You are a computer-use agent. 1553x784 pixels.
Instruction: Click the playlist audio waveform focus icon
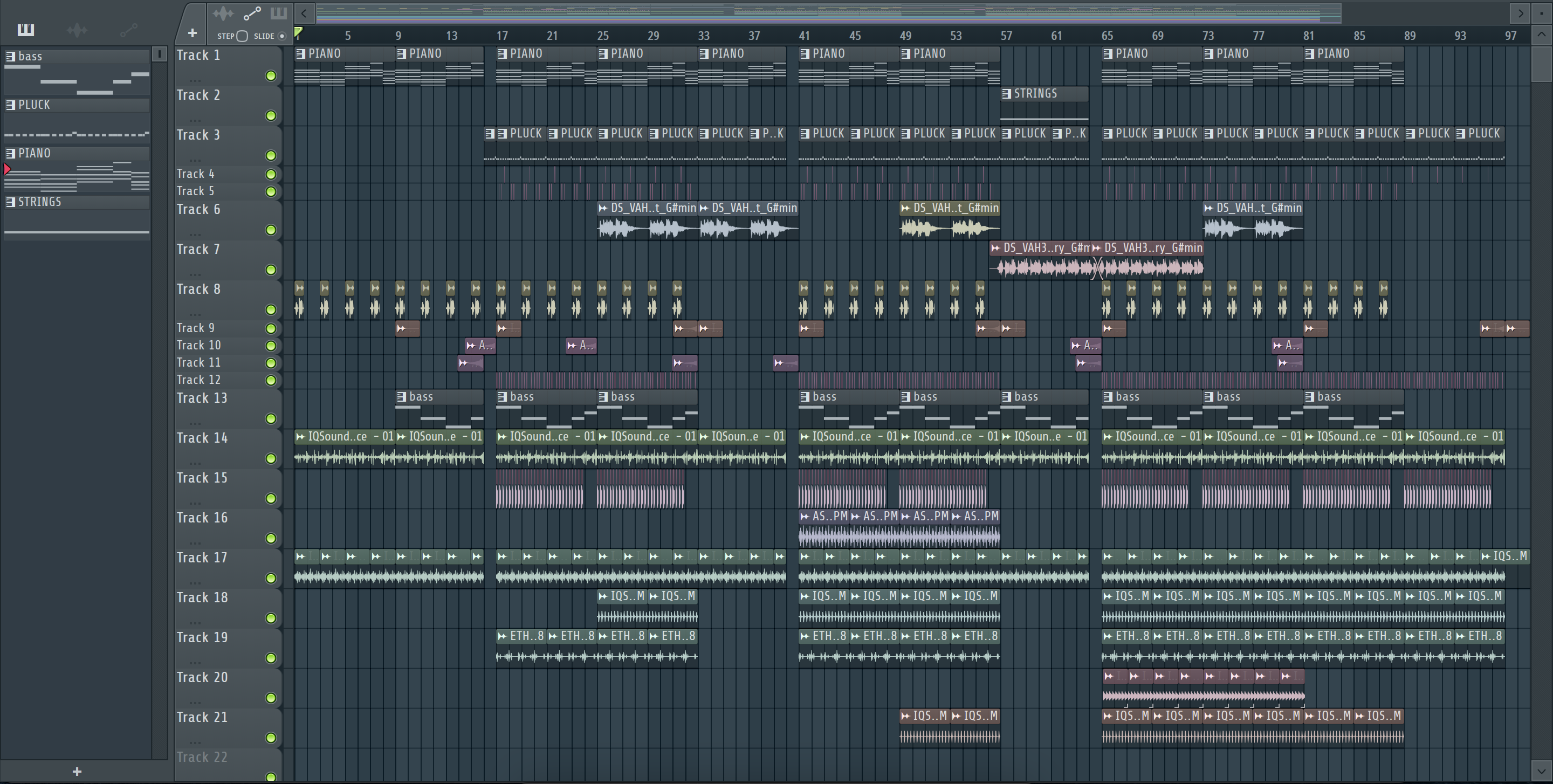(223, 13)
